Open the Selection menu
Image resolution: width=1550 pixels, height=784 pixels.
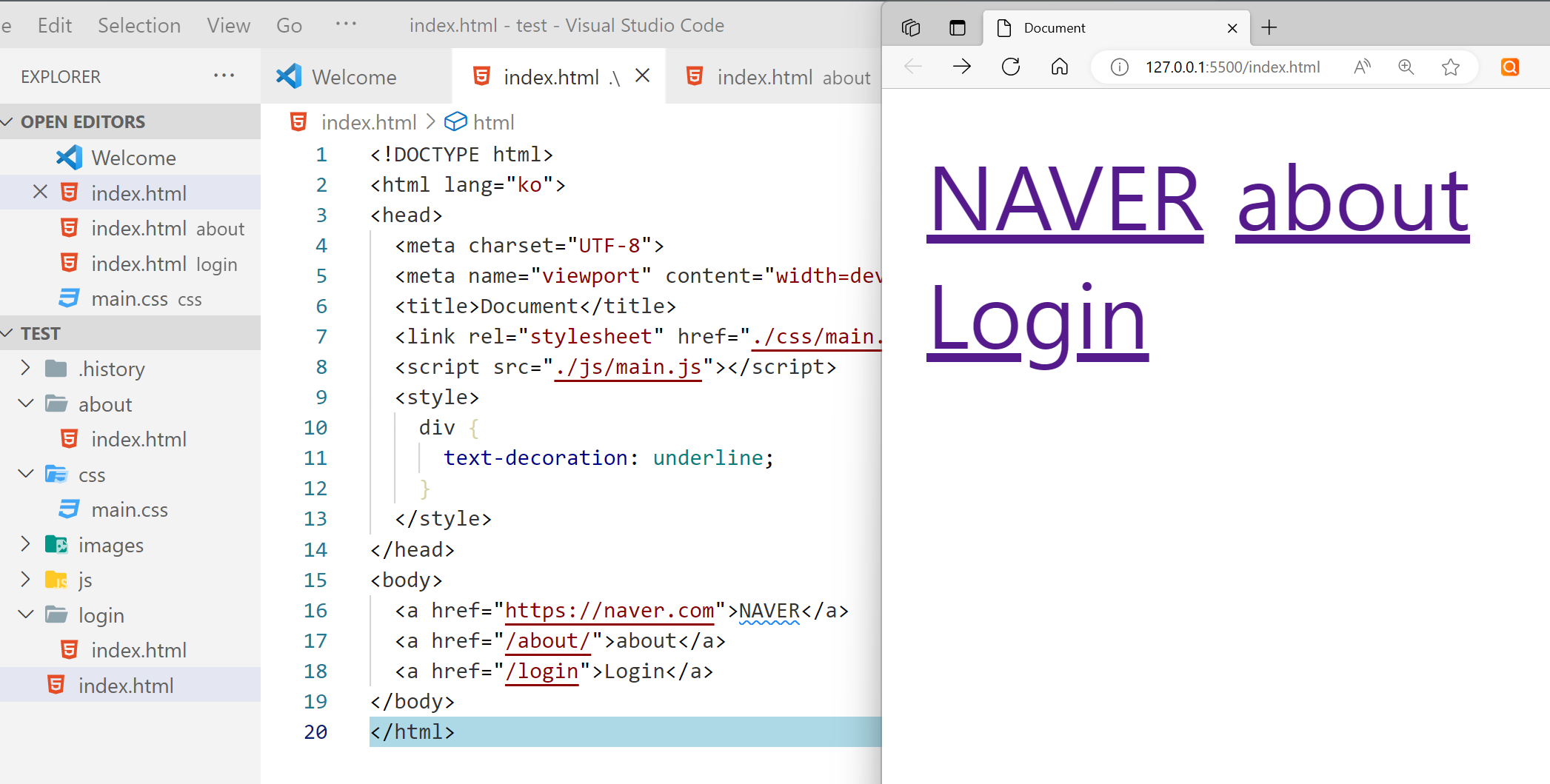[x=139, y=26]
